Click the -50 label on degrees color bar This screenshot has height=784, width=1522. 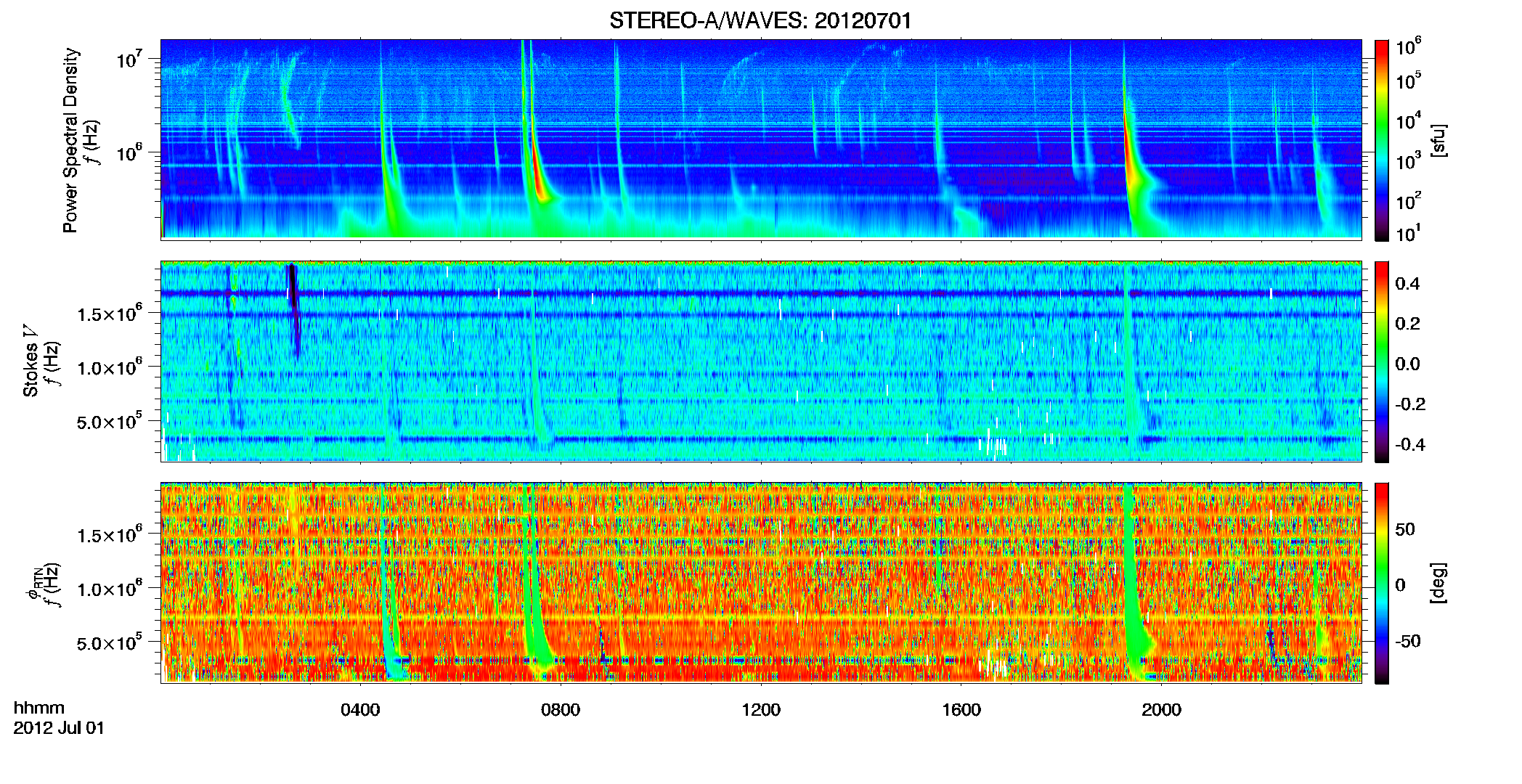coord(1407,641)
